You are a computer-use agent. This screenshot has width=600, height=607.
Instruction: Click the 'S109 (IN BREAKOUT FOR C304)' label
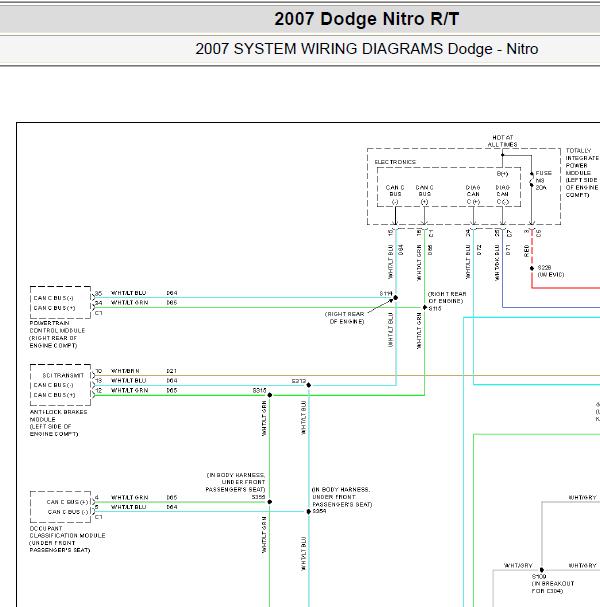(552, 584)
